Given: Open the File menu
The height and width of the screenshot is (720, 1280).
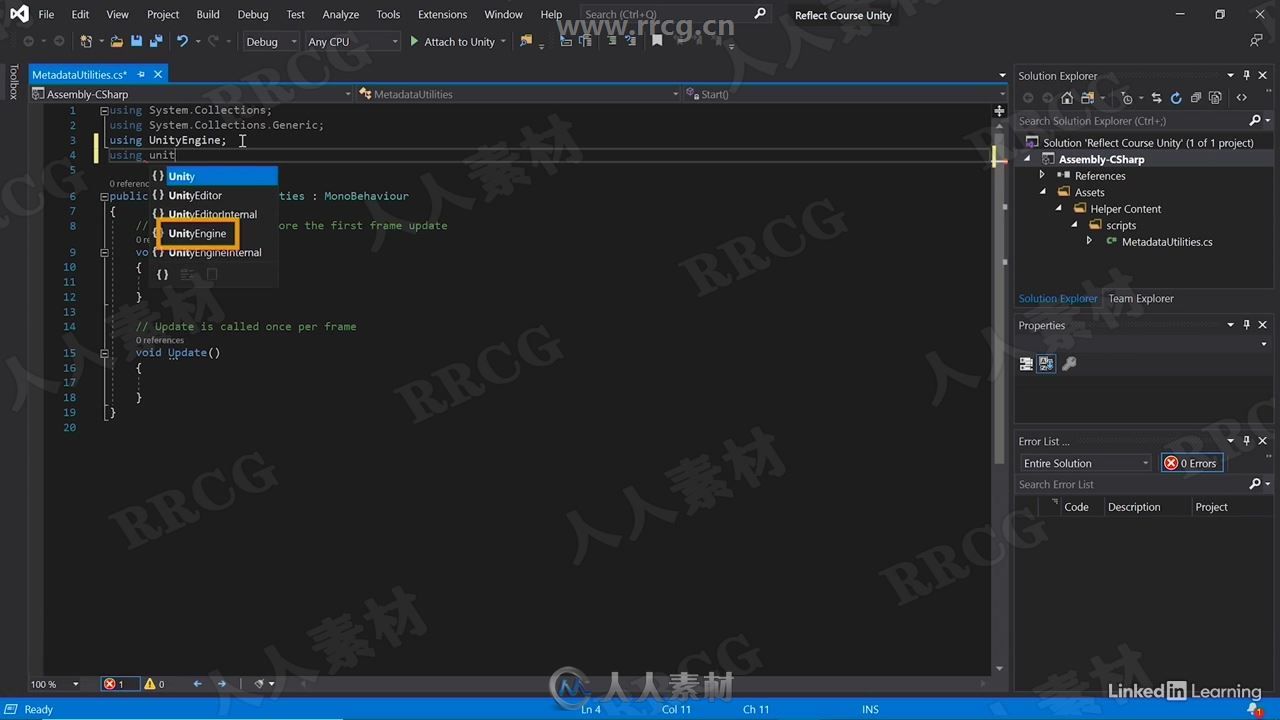Looking at the screenshot, I should pyautogui.click(x=46, y=14).
